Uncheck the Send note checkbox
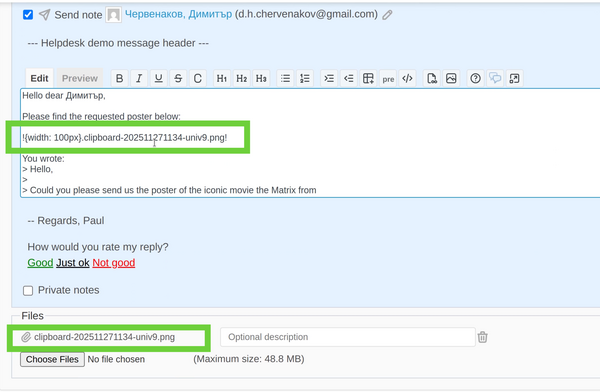The image size is (600, 392). [28, 15]
